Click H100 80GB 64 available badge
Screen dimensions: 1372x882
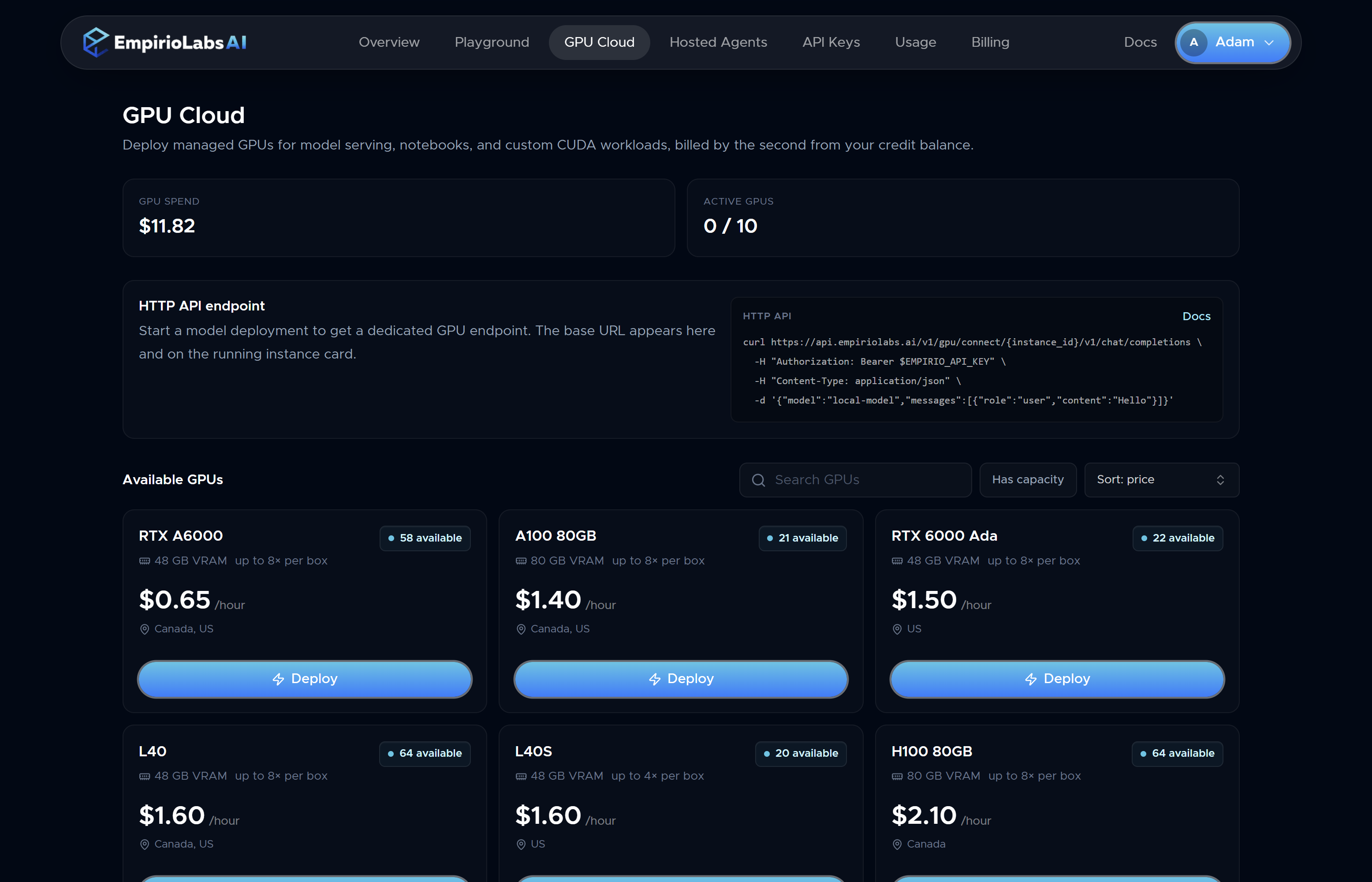coord(1177,754)
